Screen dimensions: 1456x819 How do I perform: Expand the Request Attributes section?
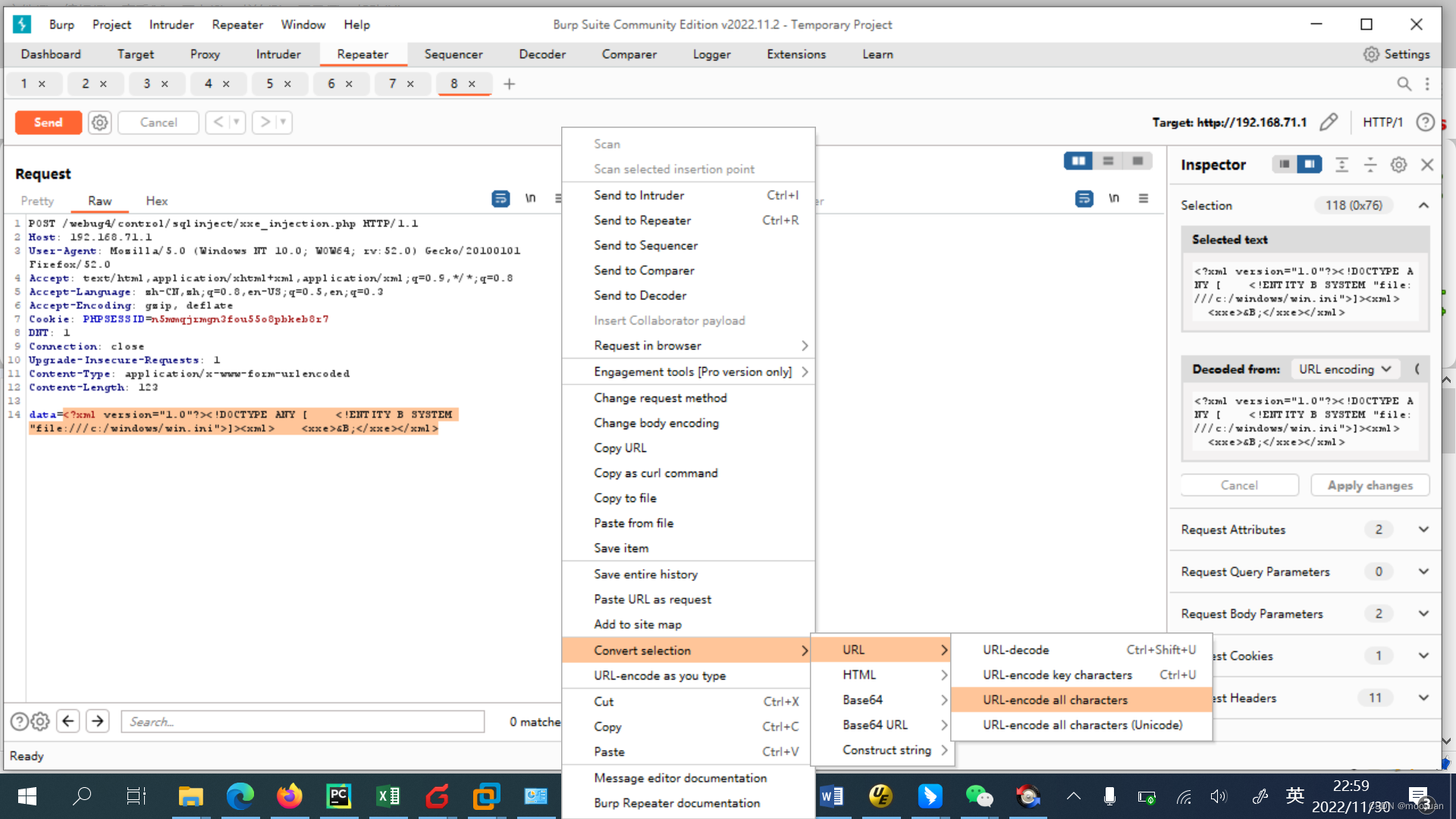(1423, 529)
